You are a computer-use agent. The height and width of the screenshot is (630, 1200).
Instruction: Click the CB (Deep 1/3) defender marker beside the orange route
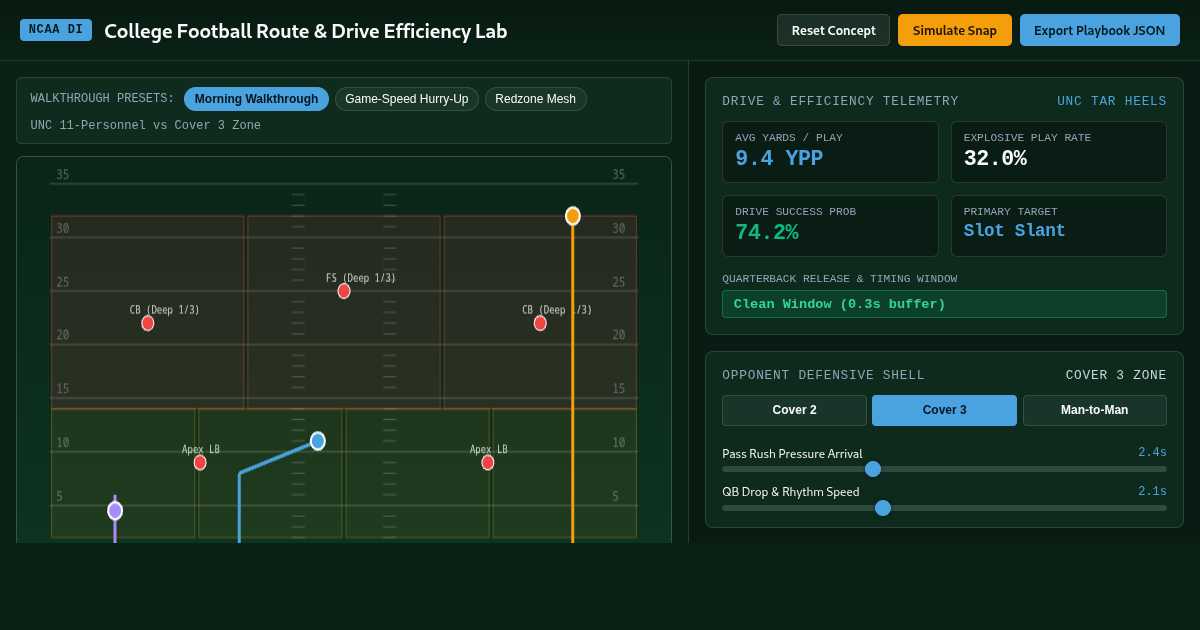540,323
